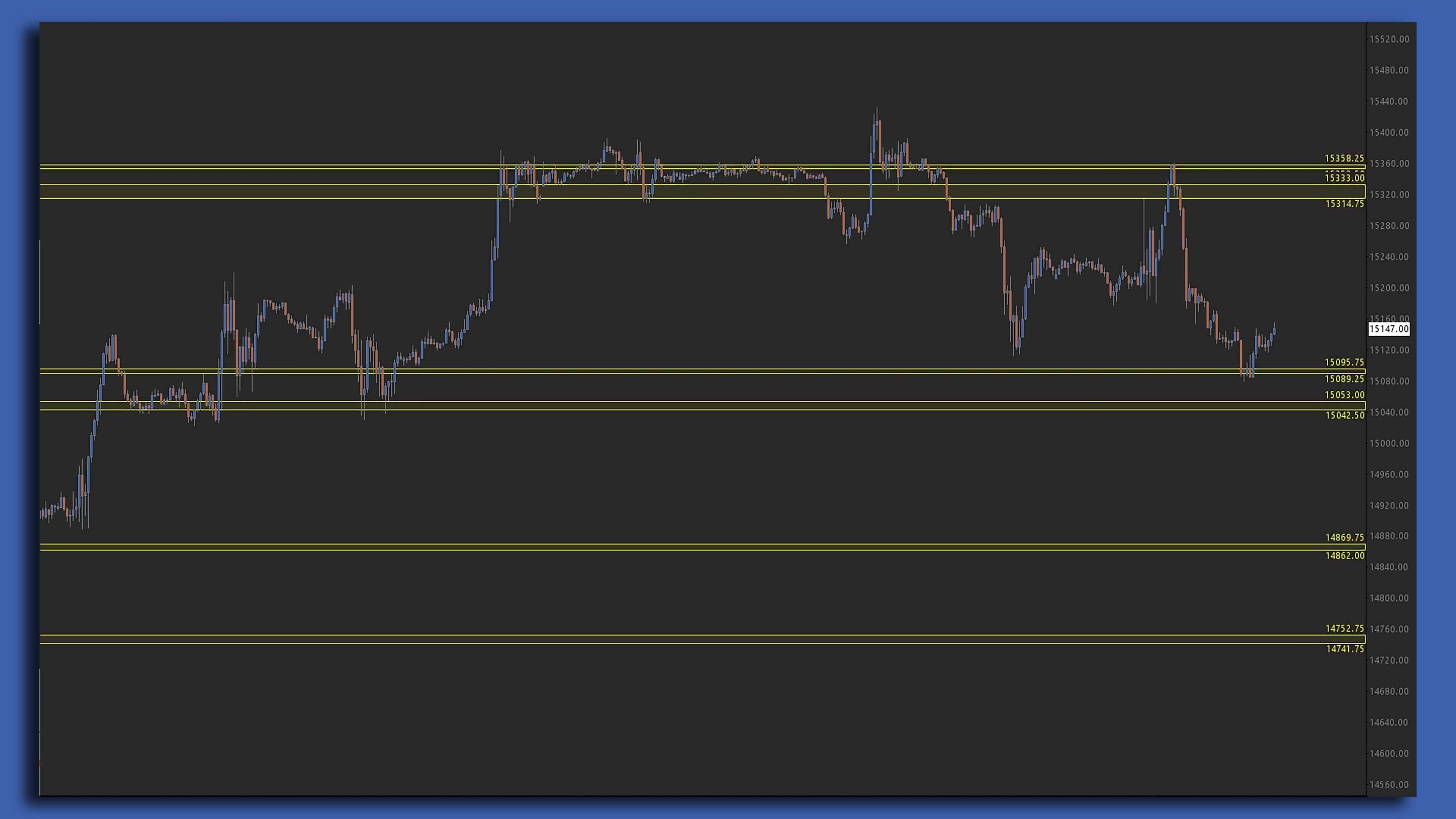Click 15440.00 on the price axis
This screenshot has height=819, width=1456.
(1389, 101)
